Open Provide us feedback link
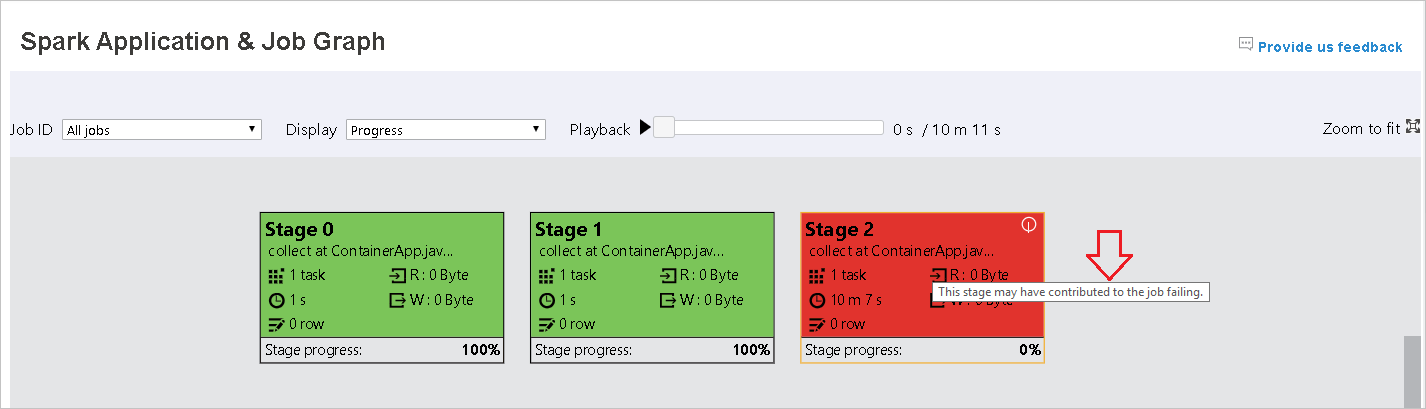Viewport: 1426px width, 409px height. click(1330, 47)
